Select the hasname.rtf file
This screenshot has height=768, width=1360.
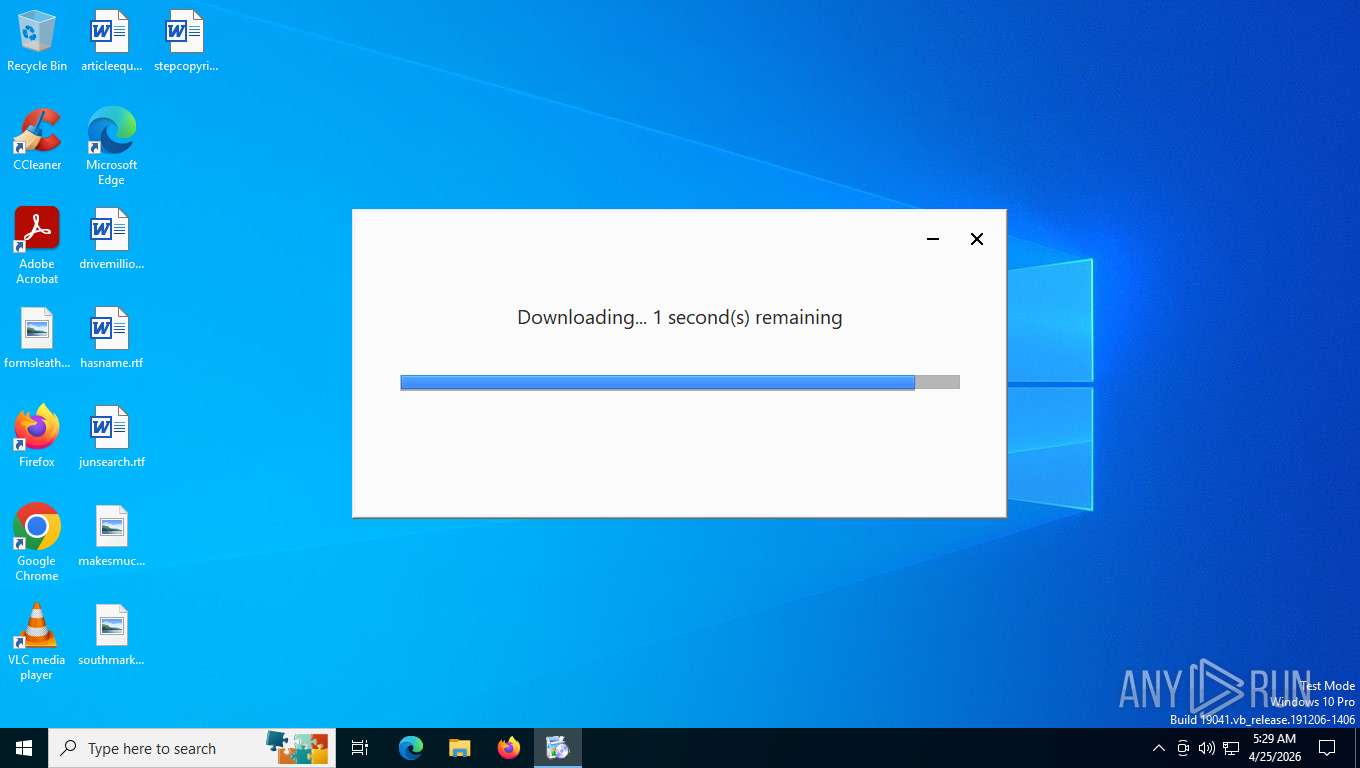click(111, 338)
